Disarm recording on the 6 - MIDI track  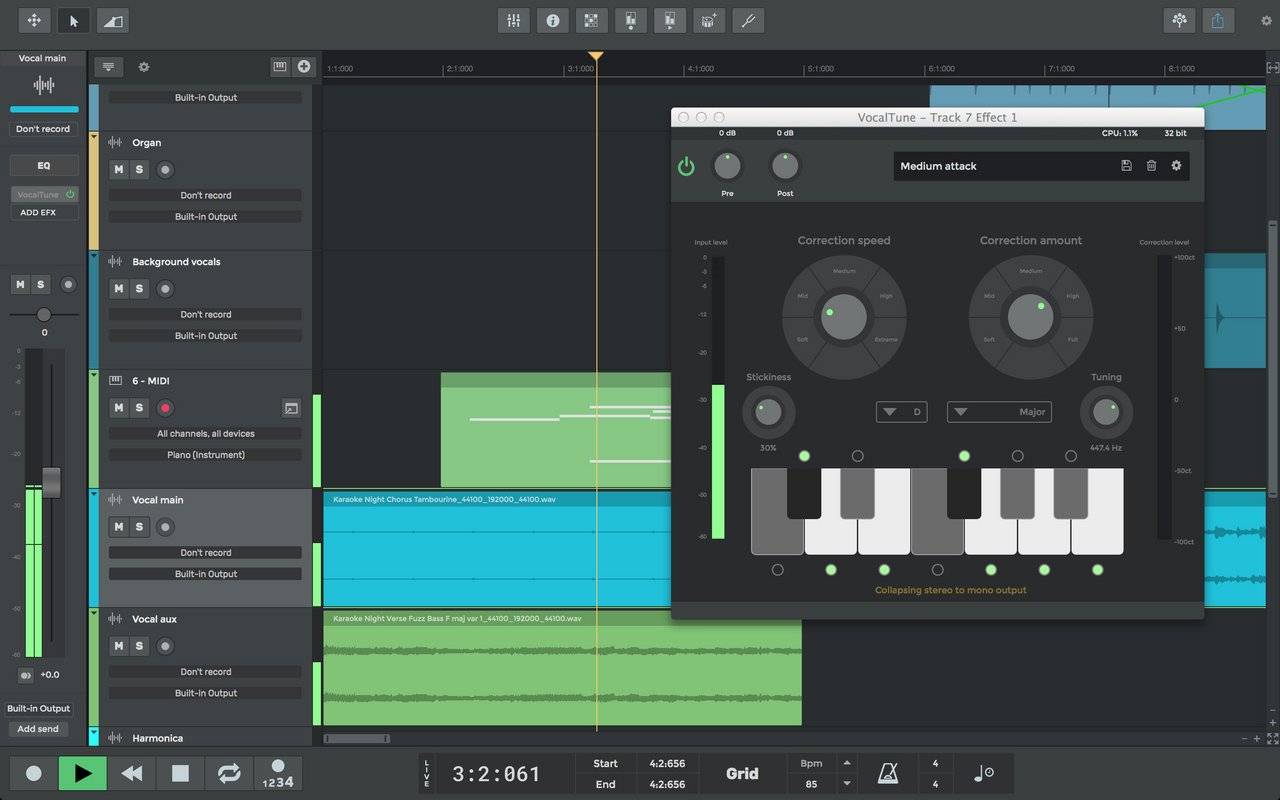[x=166, y=408]
